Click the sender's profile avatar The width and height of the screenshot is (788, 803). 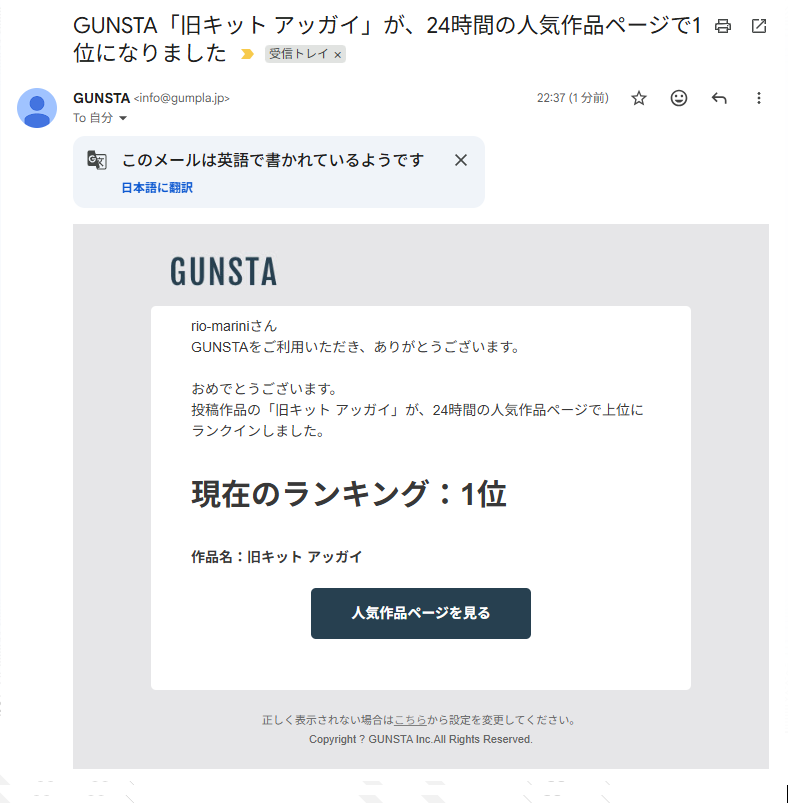coord(37,108)
